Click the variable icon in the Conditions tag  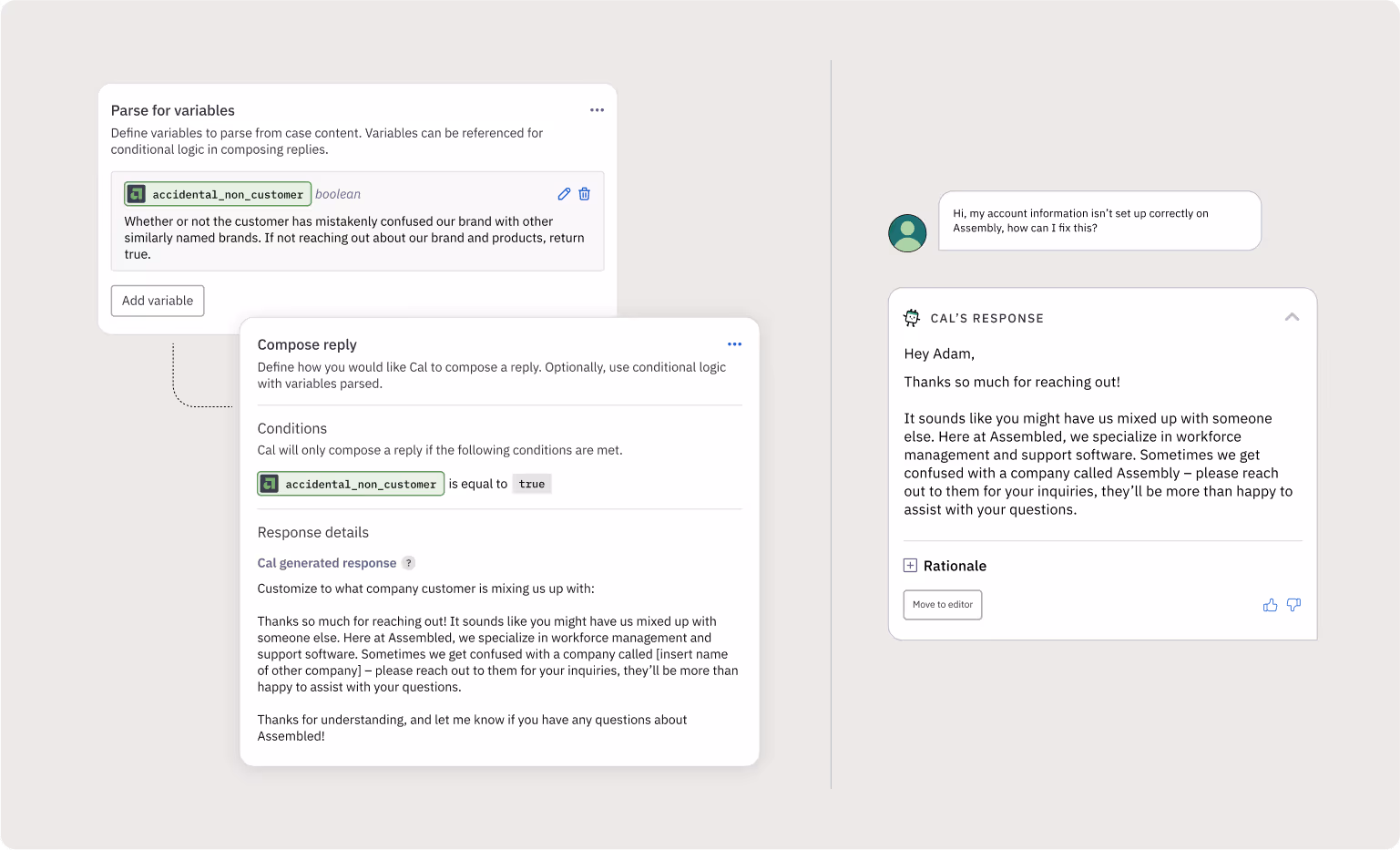[270, 484]
